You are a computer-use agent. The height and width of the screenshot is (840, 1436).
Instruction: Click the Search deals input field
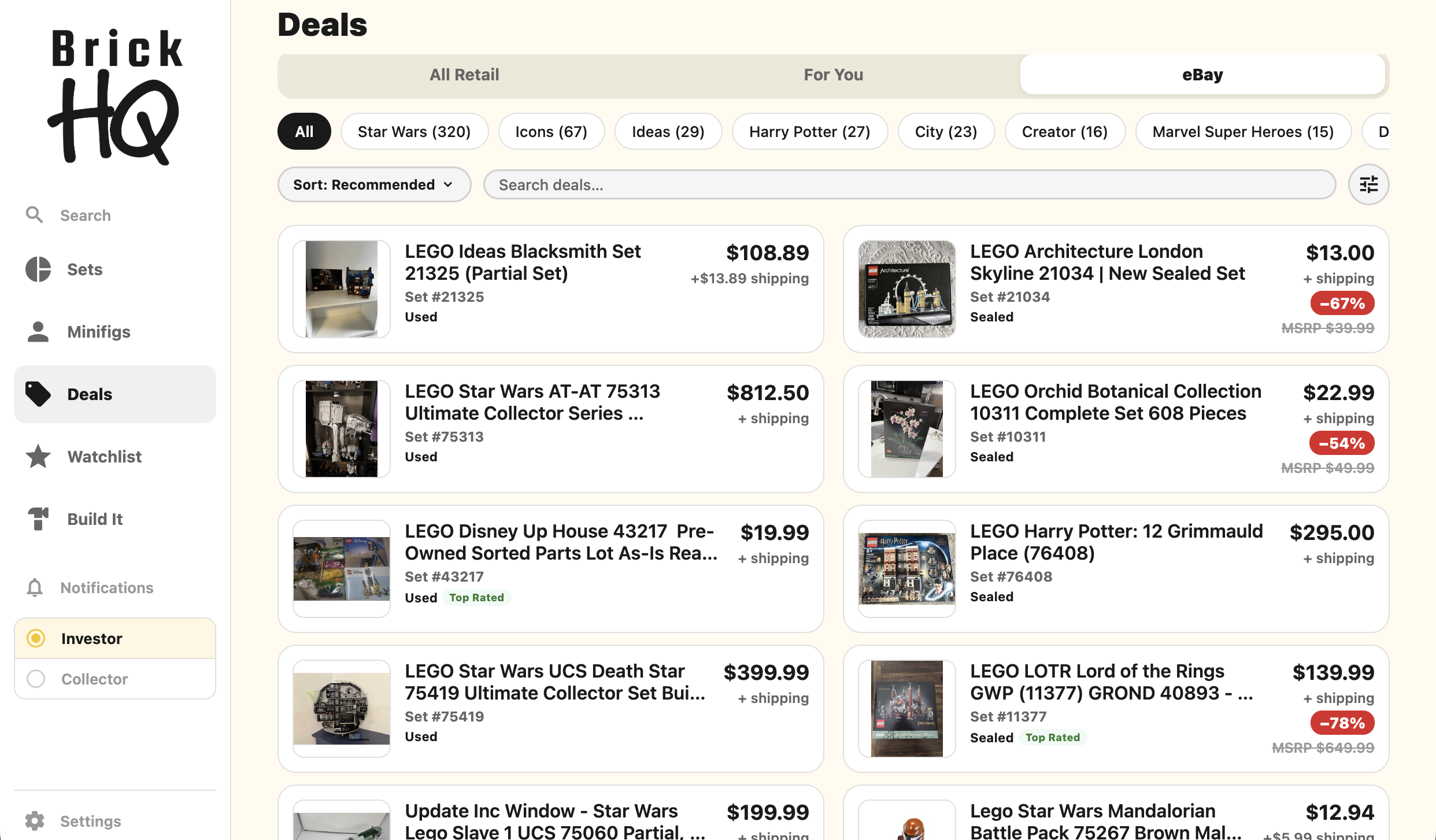909,185
